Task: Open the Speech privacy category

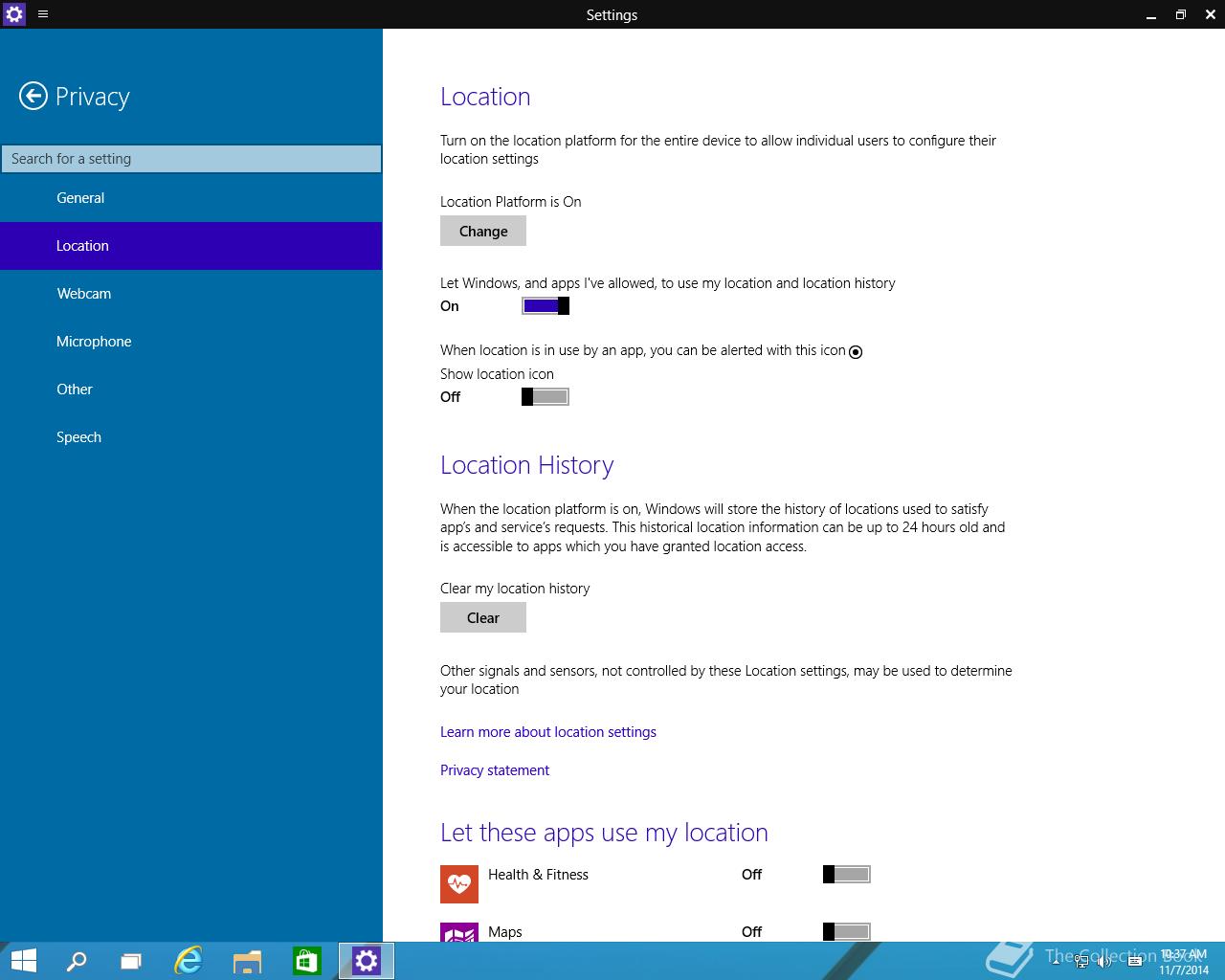Action: (x=191, y=437)
